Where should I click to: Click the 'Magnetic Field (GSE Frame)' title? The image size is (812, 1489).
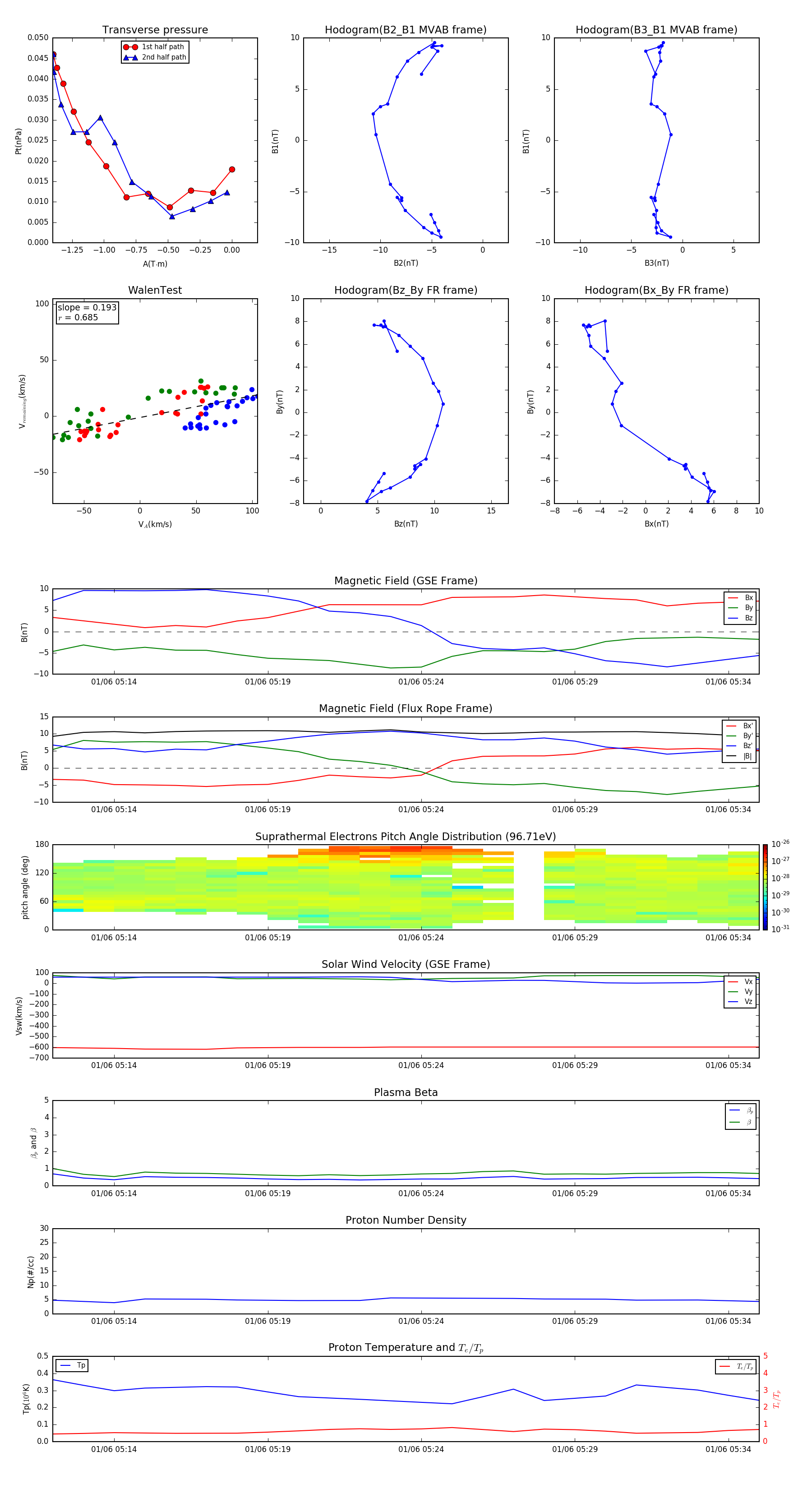coord(406,581)
